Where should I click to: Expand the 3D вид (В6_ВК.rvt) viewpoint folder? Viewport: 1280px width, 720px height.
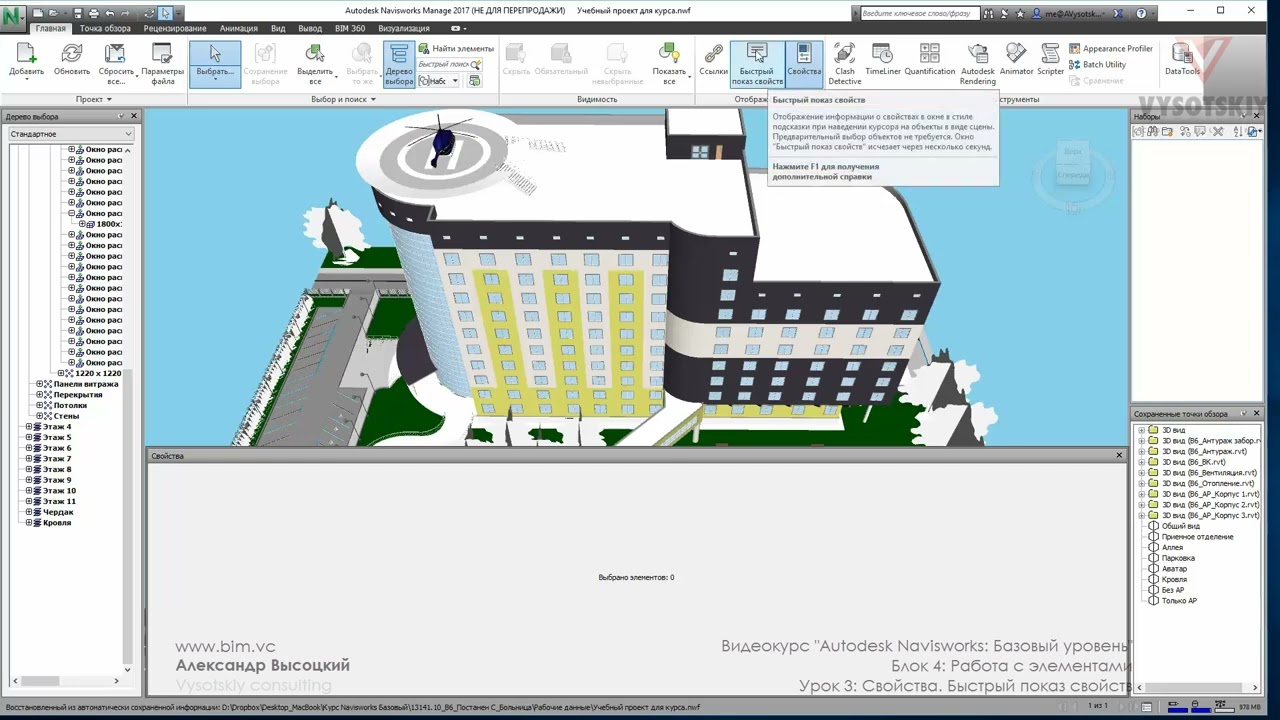tap(1142, 462)
